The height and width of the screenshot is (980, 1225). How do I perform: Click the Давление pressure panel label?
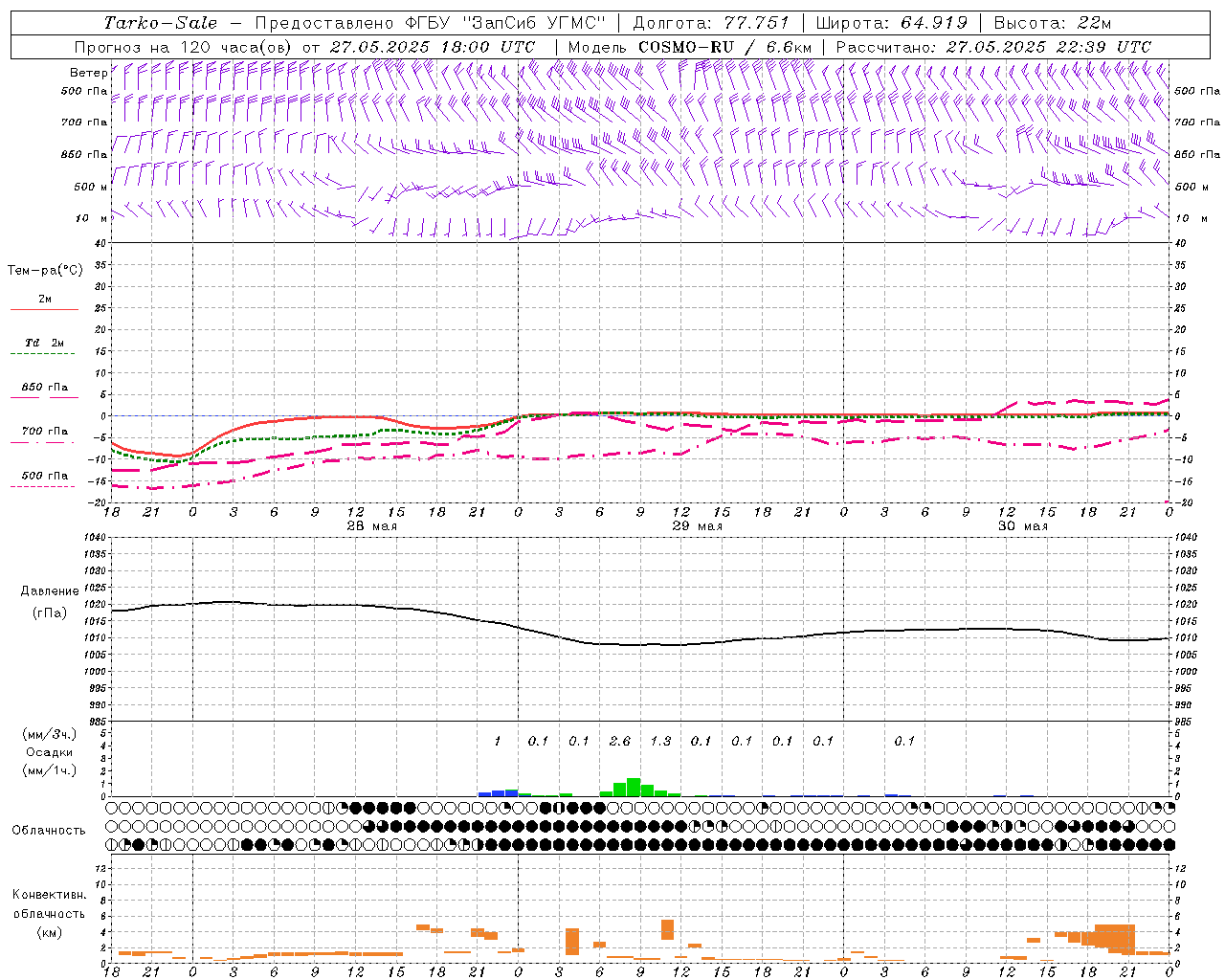50,591
